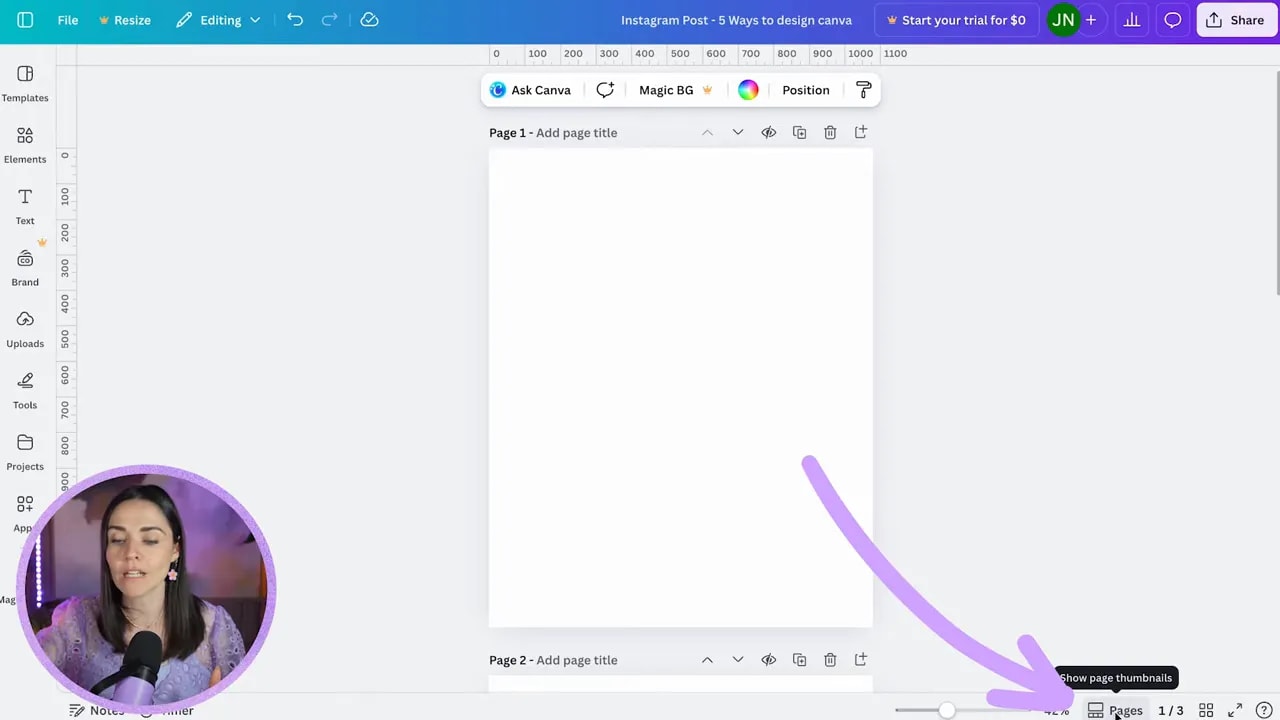Delete Page 1 with the trash icon
This screenshot has height=720, width=1280.
830,132
